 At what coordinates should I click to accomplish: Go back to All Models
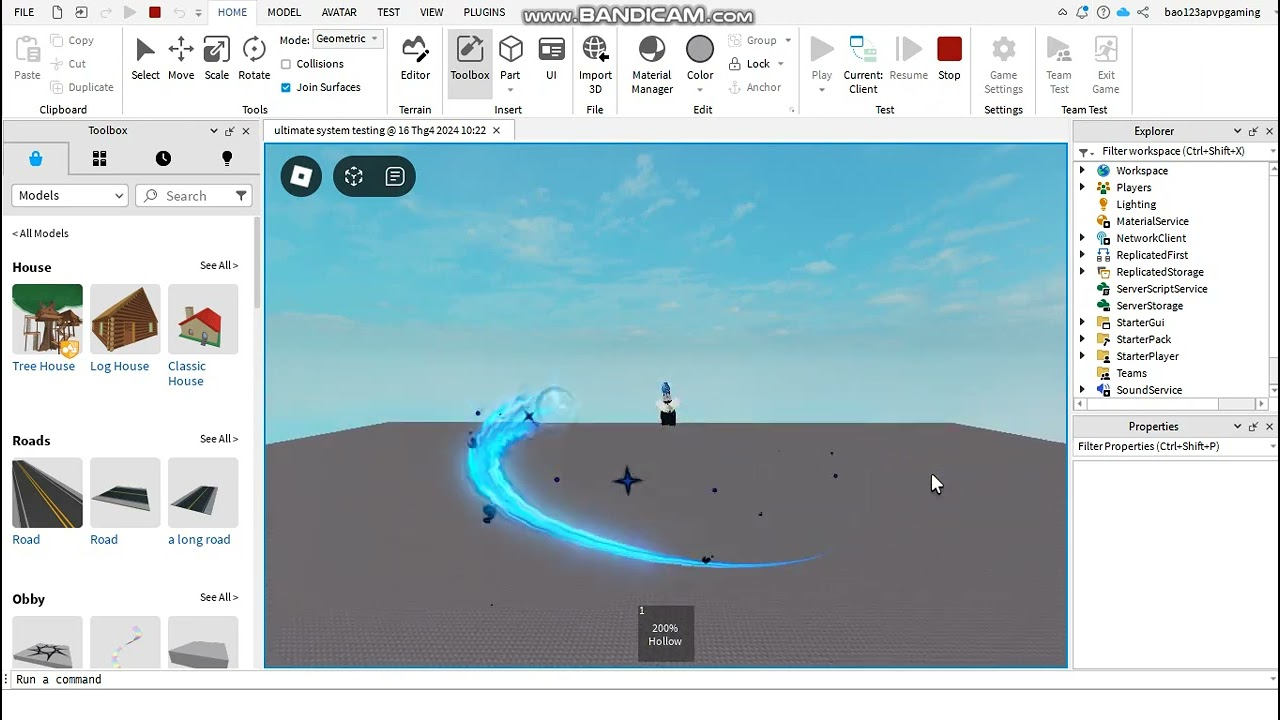click(x=40, y=233)
